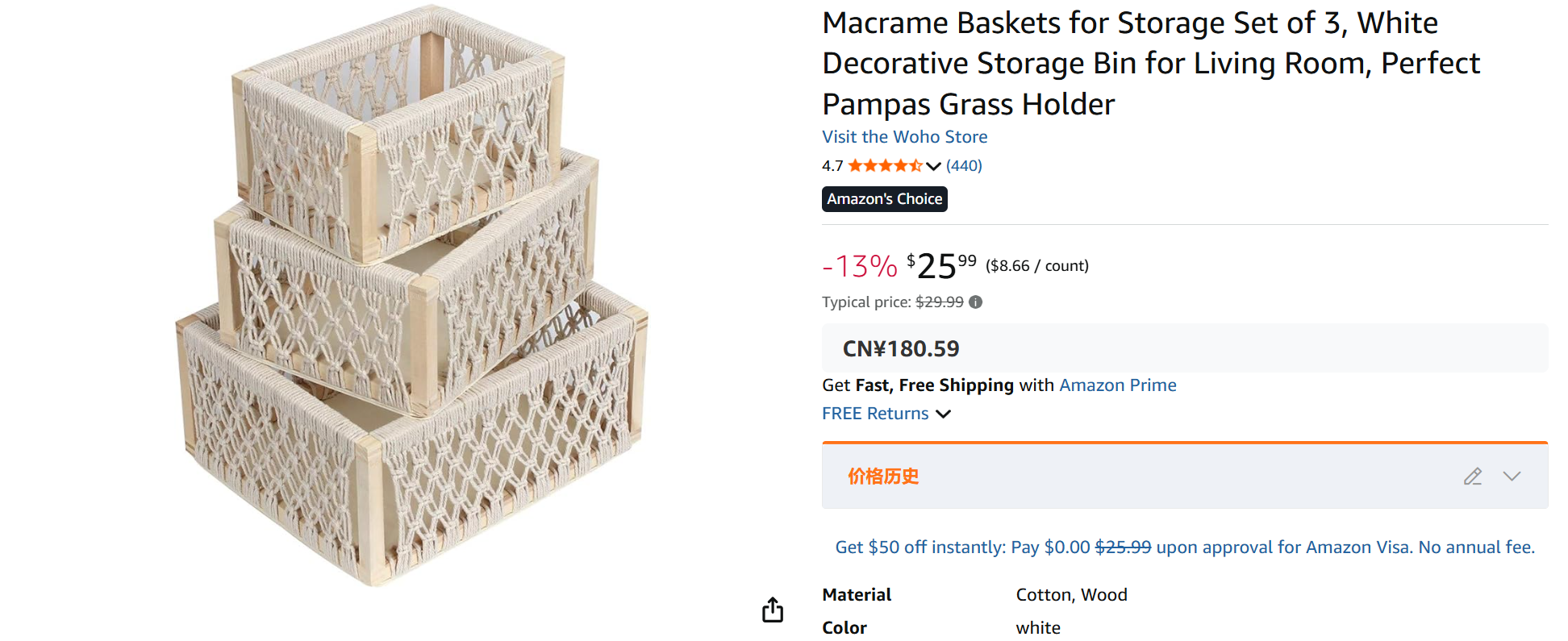Viewport: 1568px width, 641px height.
Task: Click the 4.7 rating number
Action: click(x=832, y=166)
